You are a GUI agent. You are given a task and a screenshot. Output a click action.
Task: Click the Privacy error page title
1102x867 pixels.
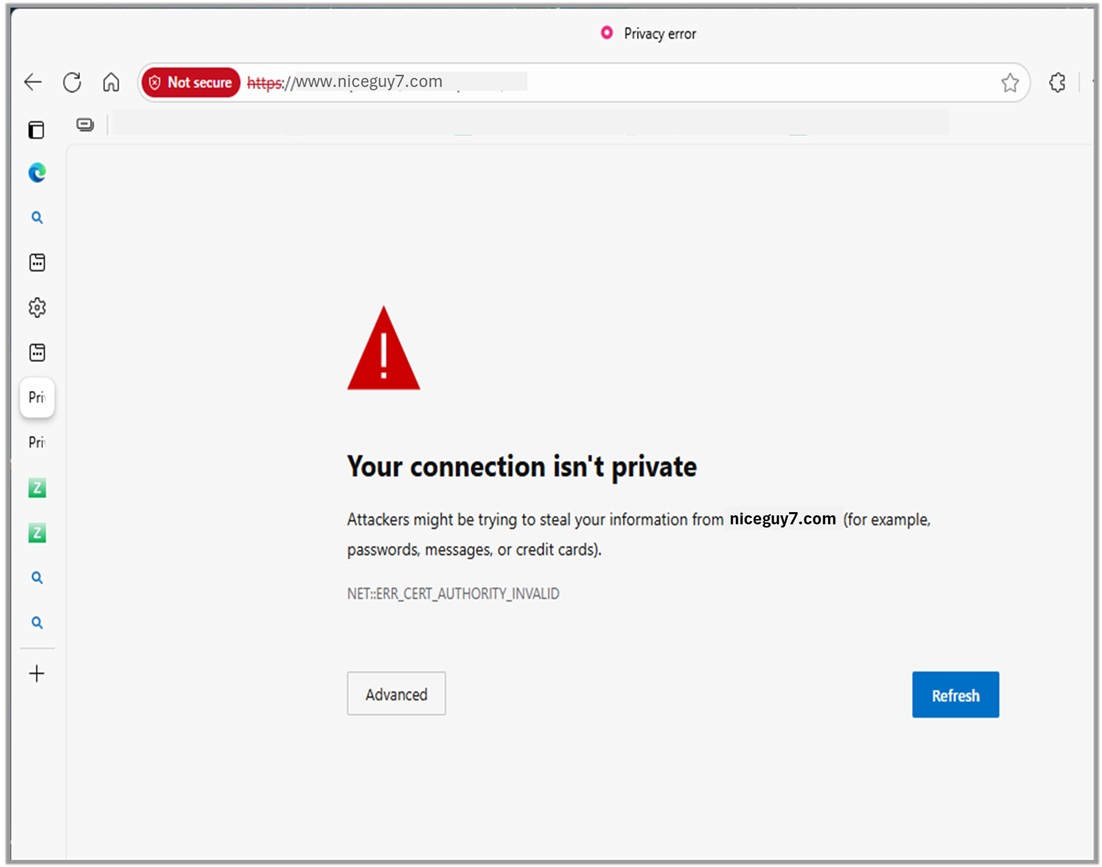pyautogui.click(x=659, y=34)
